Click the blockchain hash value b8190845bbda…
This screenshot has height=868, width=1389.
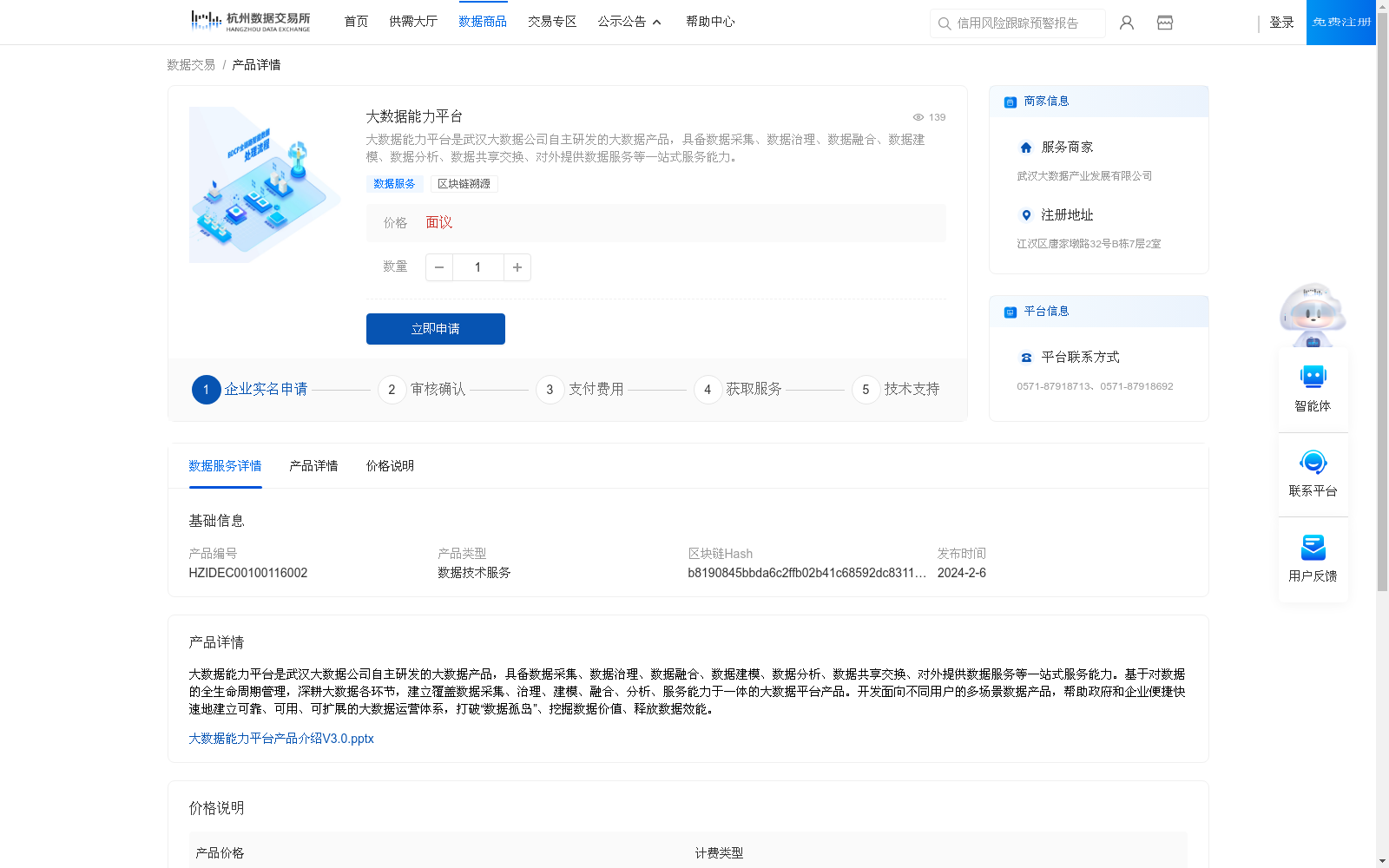pyautogui.click(x=806, y=573)
